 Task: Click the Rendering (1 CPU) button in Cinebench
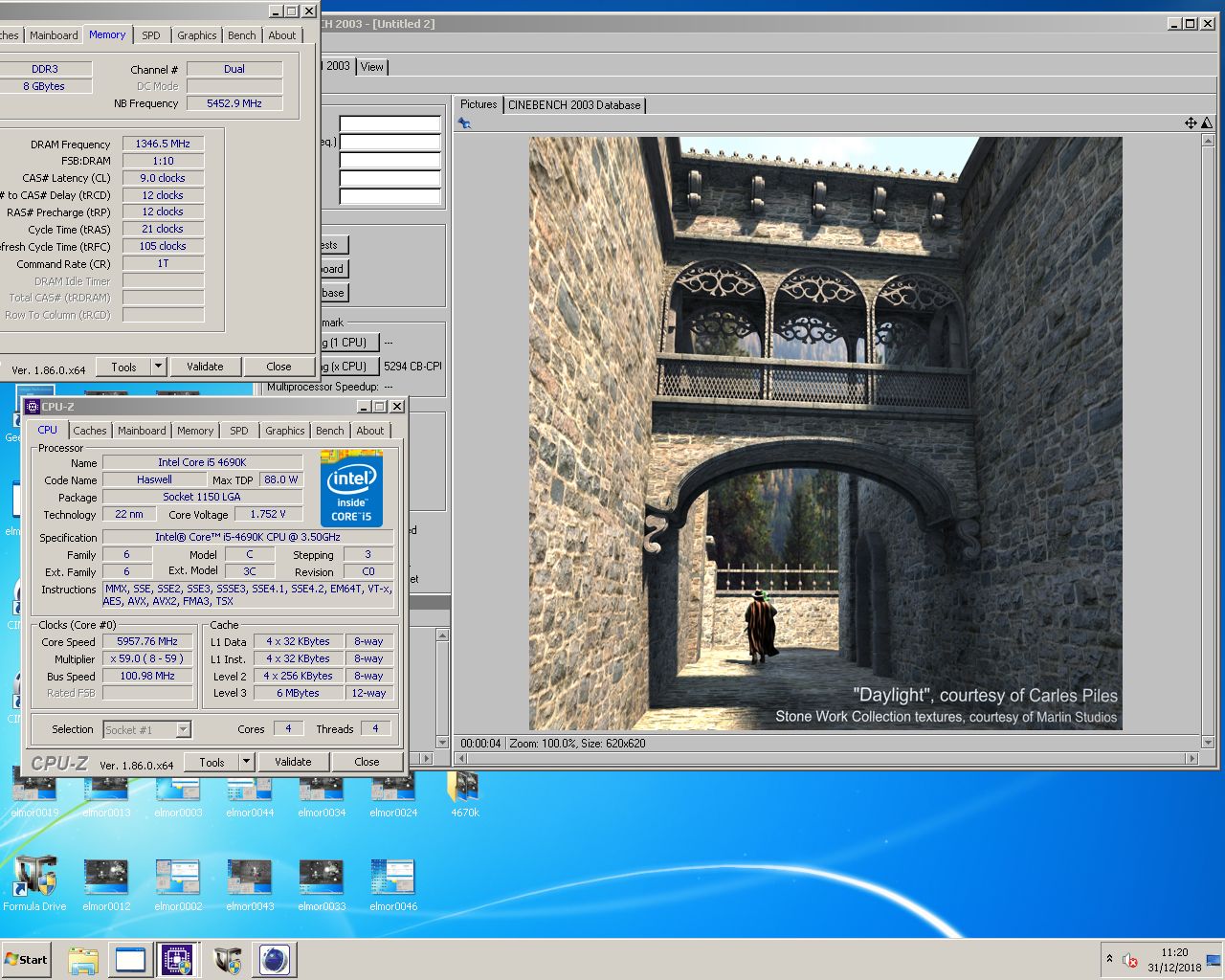pyautogui.click(x=348, y=343)
